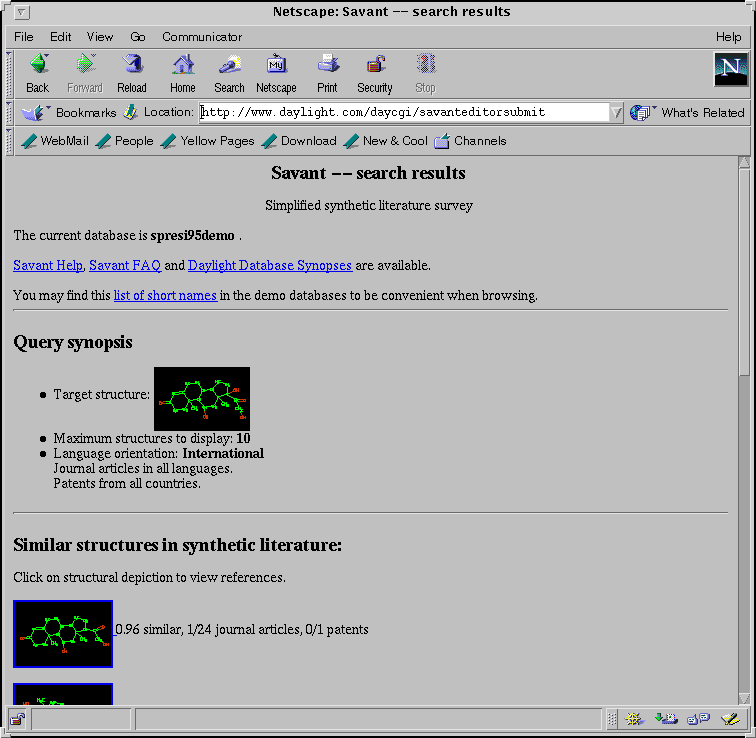Open the 0.96 similar structure thumbnail
Viewport: 756px width, 738px height.
(x=63, y=634)
